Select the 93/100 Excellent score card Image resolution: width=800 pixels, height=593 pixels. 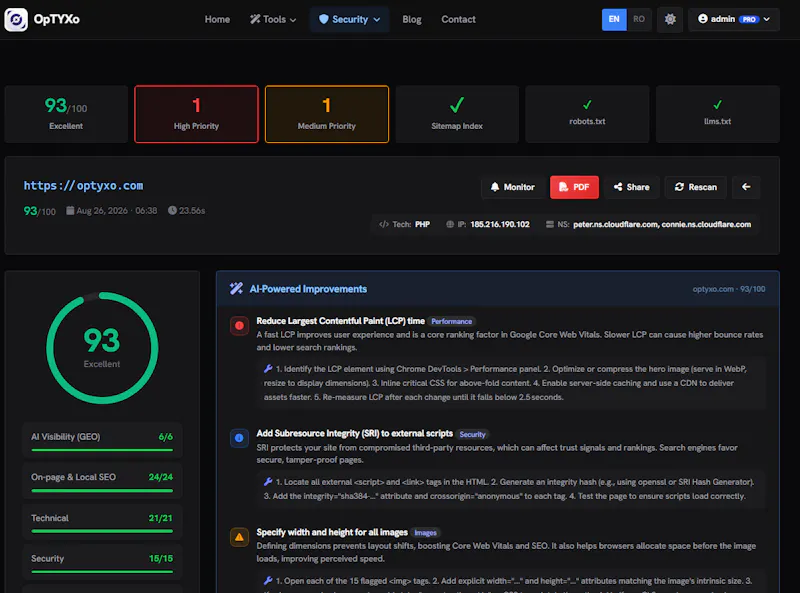pos(66,114)
